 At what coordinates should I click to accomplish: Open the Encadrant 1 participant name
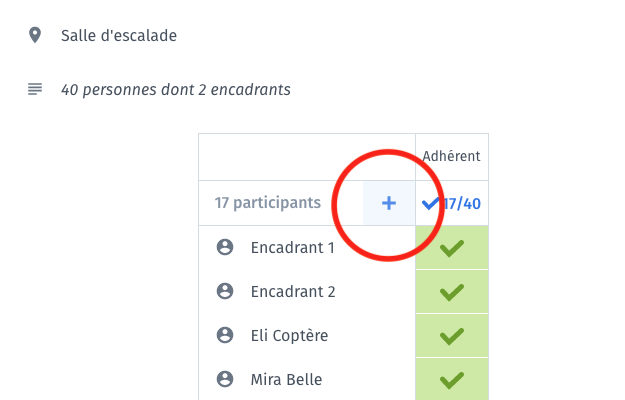pyautogui.click(x=292, y=248)
